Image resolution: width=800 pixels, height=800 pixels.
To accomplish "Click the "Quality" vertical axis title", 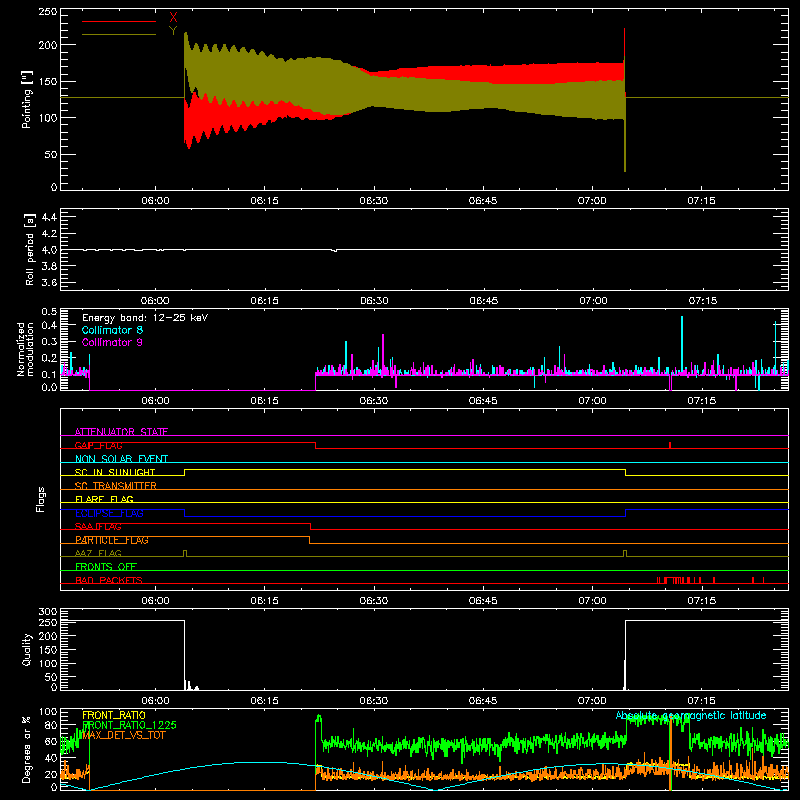I will (x=27, y=649).
